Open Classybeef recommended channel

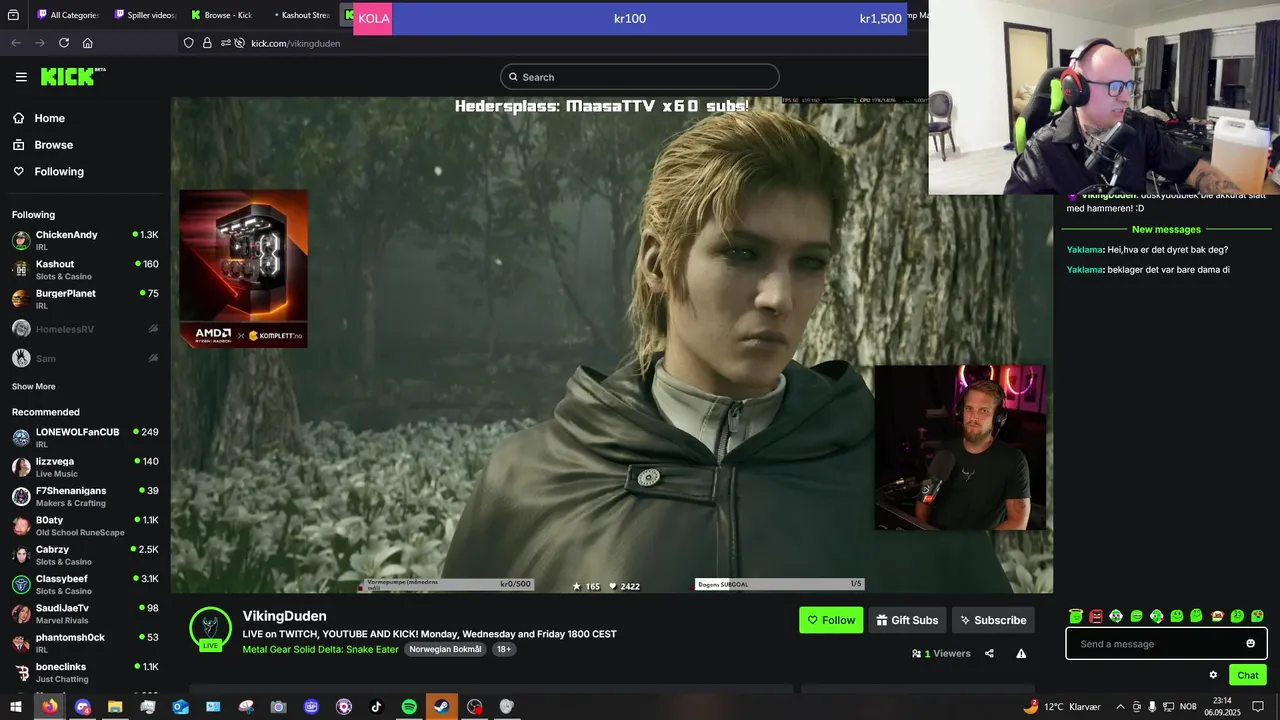pos(85,584)
